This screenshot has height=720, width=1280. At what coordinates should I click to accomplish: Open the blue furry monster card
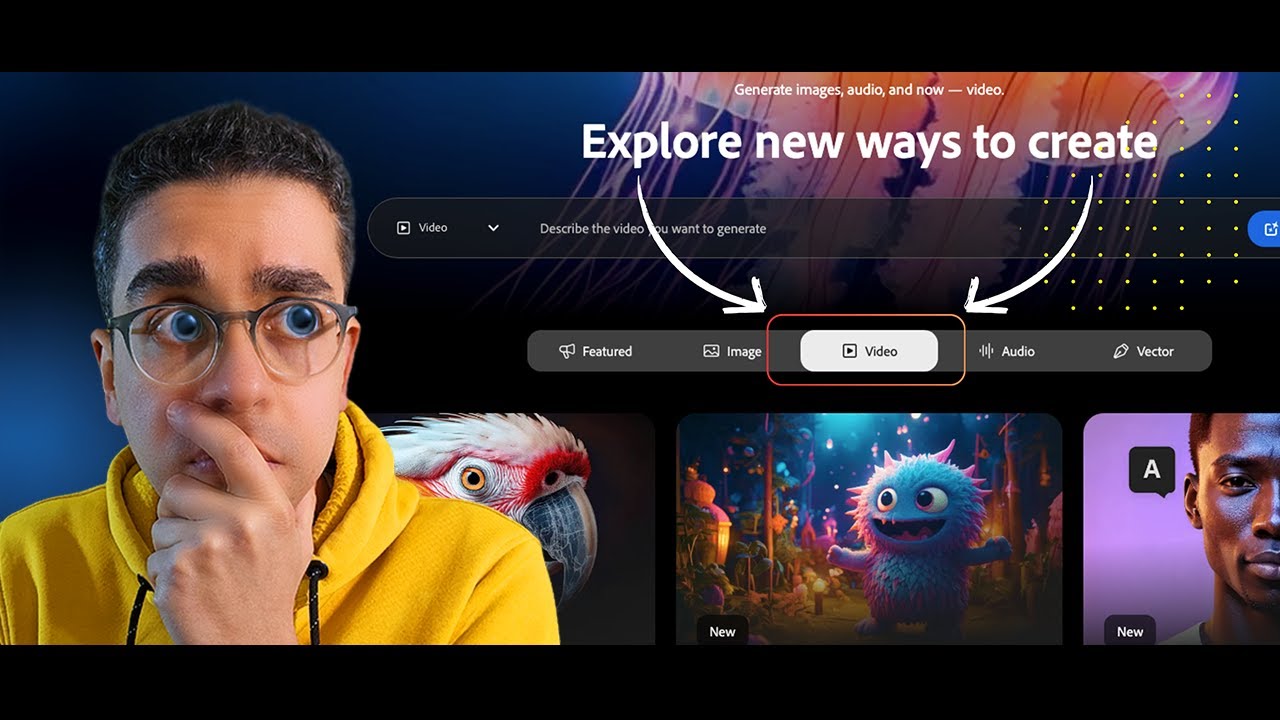(869, 529)
